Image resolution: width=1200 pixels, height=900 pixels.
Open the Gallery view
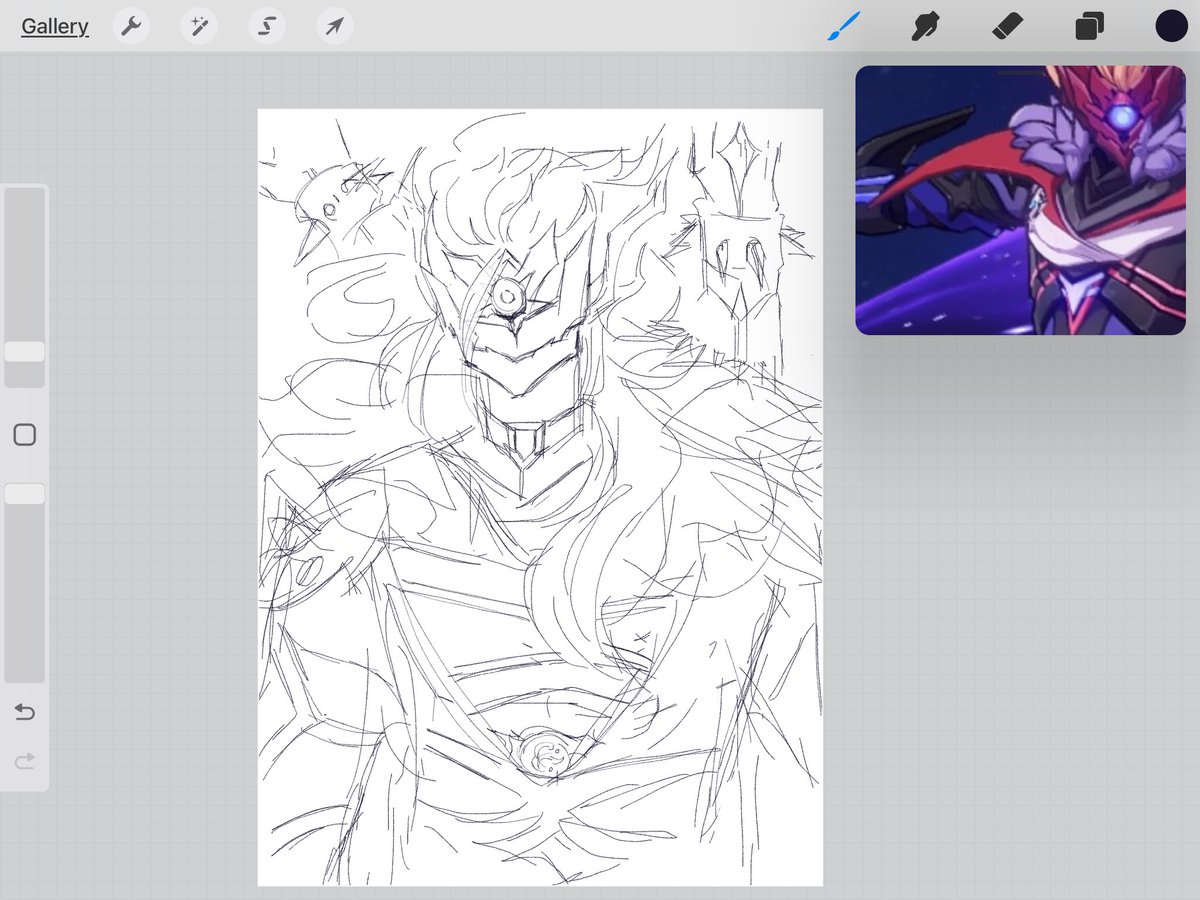(55, 27)
